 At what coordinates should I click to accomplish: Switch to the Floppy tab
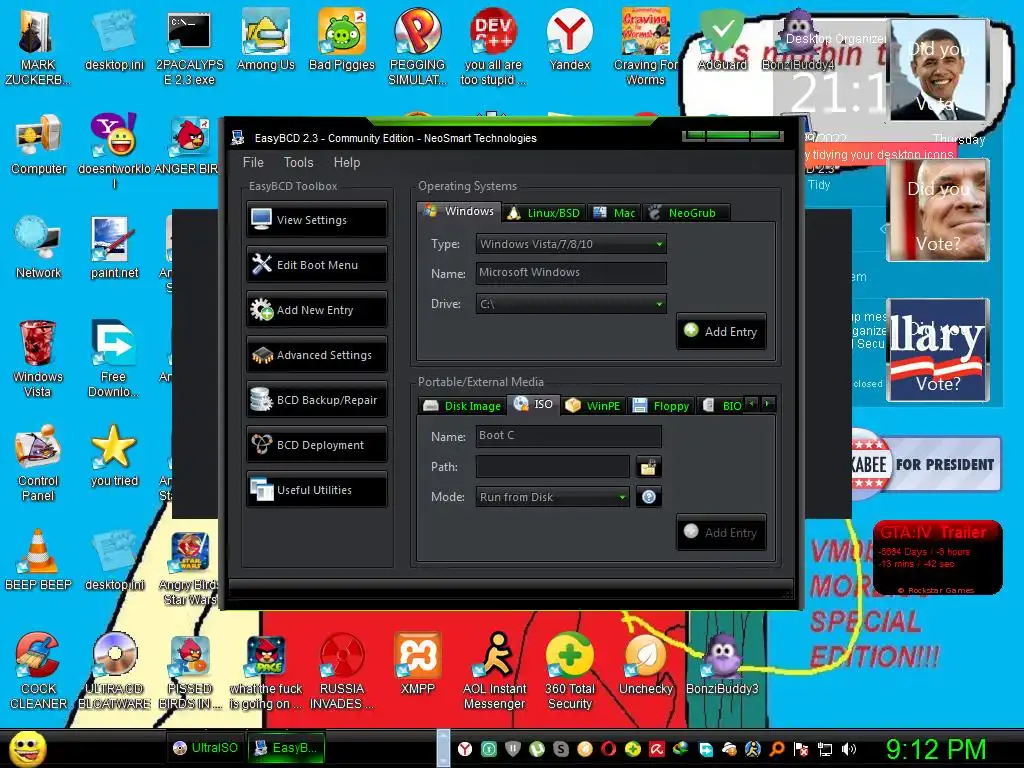661,406
